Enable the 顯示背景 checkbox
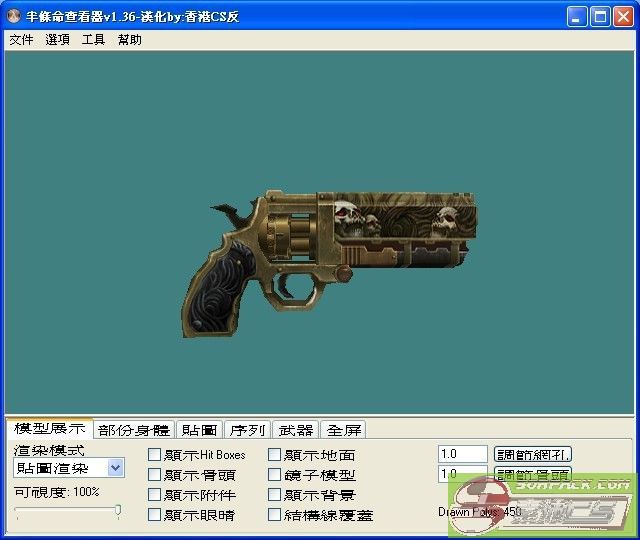The width and height of the screenshot is (640, 540). coord(274,495)
